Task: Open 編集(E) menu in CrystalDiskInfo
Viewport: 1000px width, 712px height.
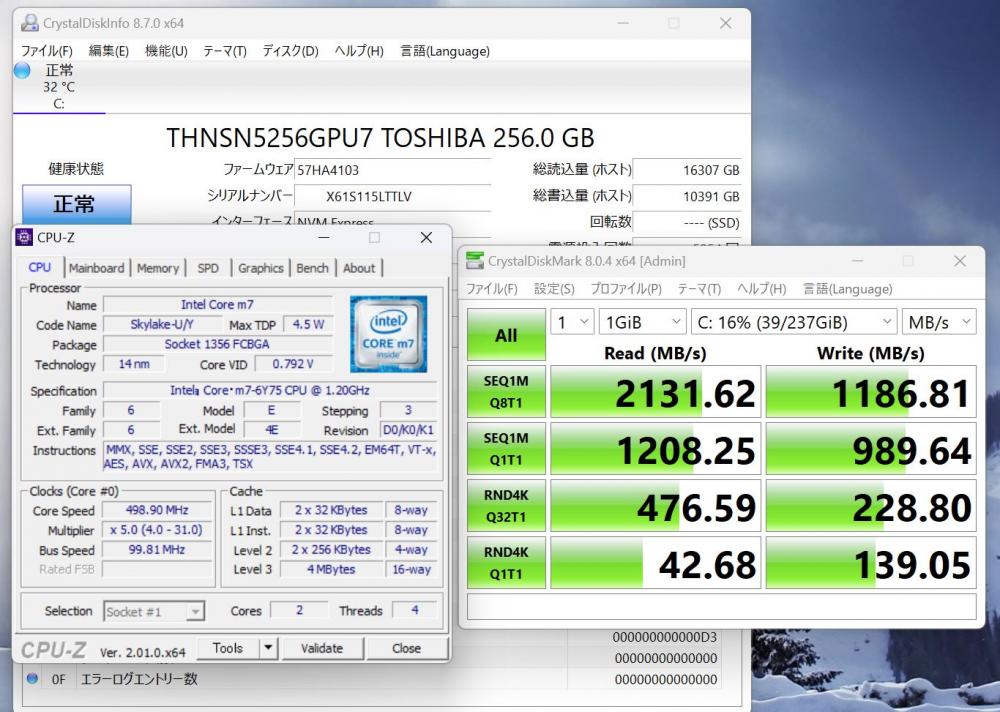Action: tap(108, 51)
